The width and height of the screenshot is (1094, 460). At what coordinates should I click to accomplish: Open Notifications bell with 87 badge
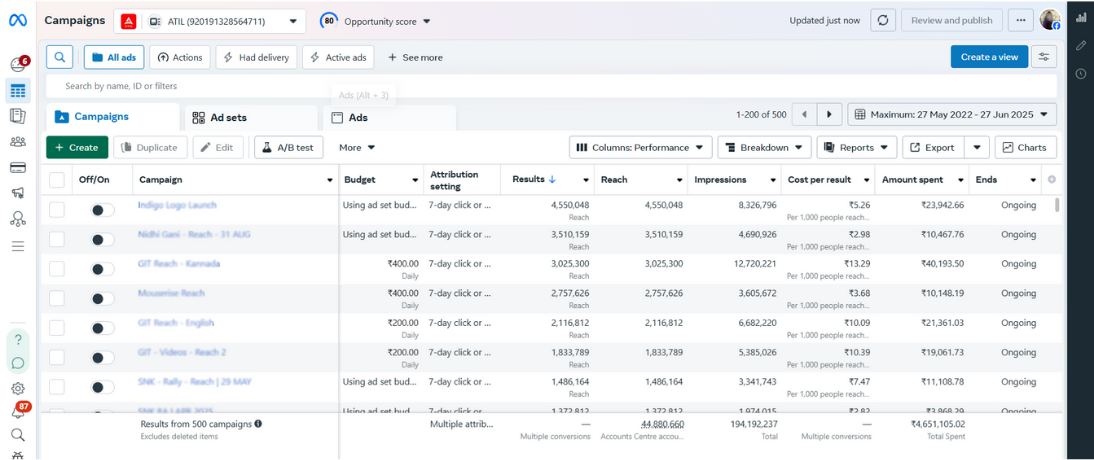coord(19,412)
